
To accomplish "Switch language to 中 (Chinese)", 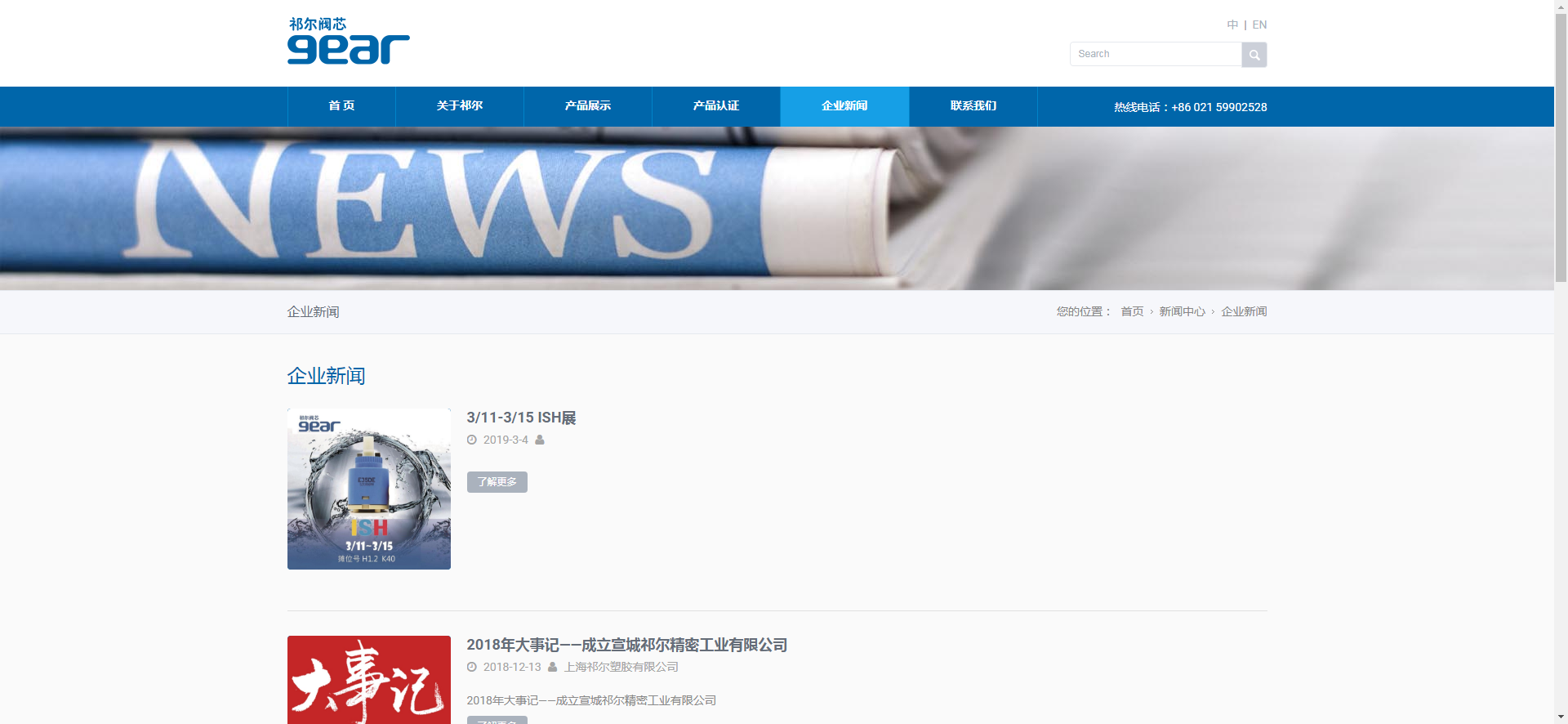I will pyautogui.click(x=1232, y=25).
